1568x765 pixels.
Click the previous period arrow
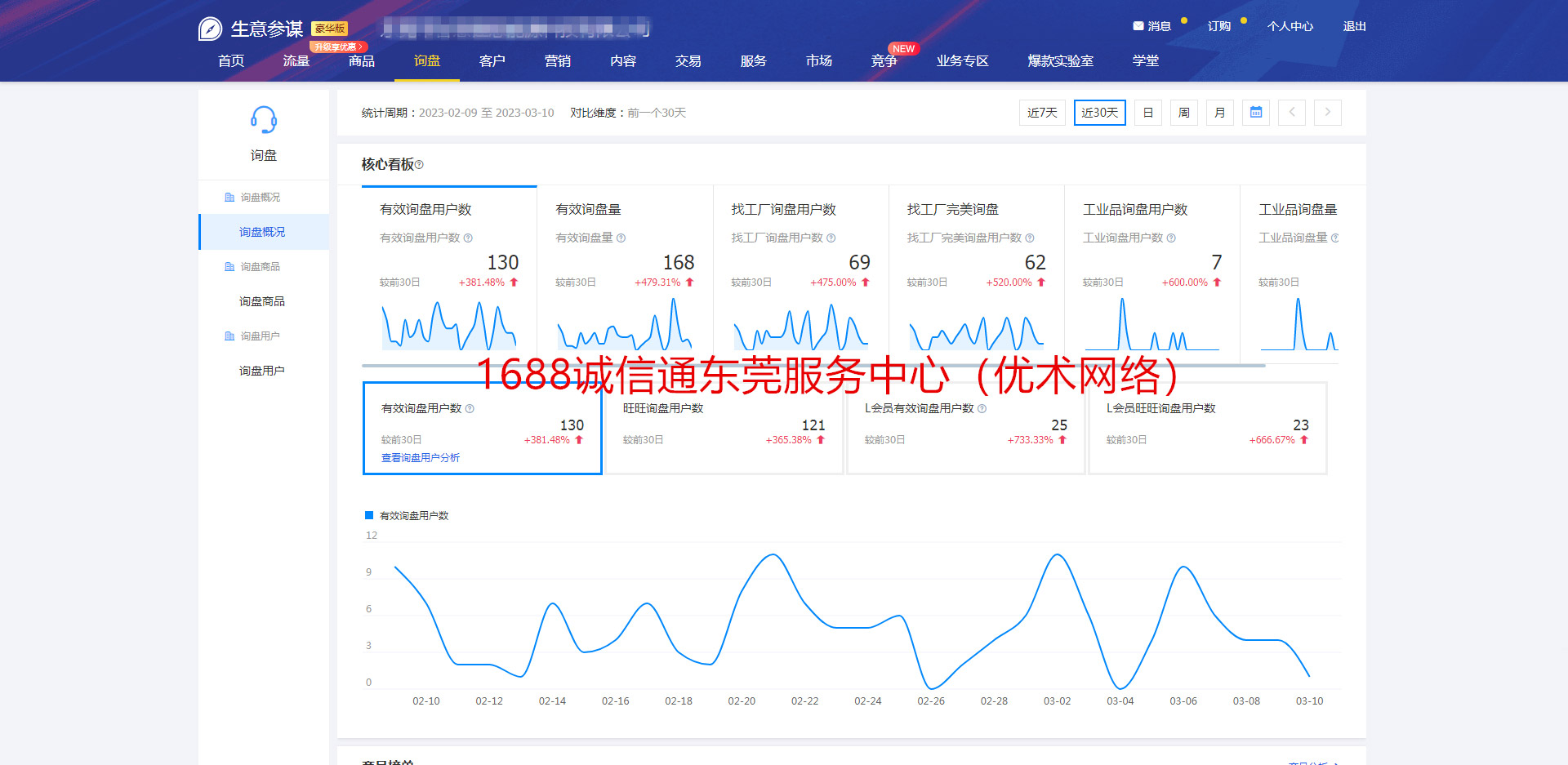point(1291,113)
